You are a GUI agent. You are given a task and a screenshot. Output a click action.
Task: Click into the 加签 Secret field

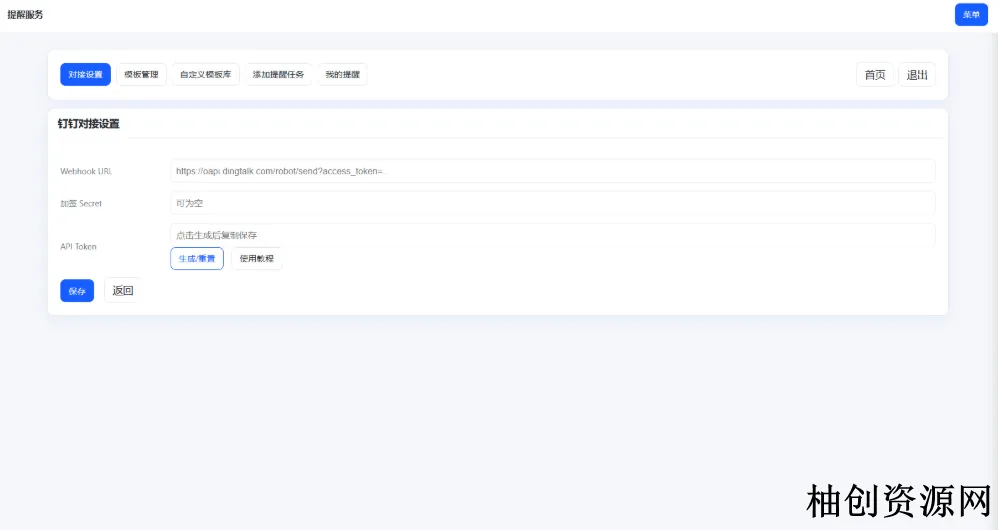552,203
